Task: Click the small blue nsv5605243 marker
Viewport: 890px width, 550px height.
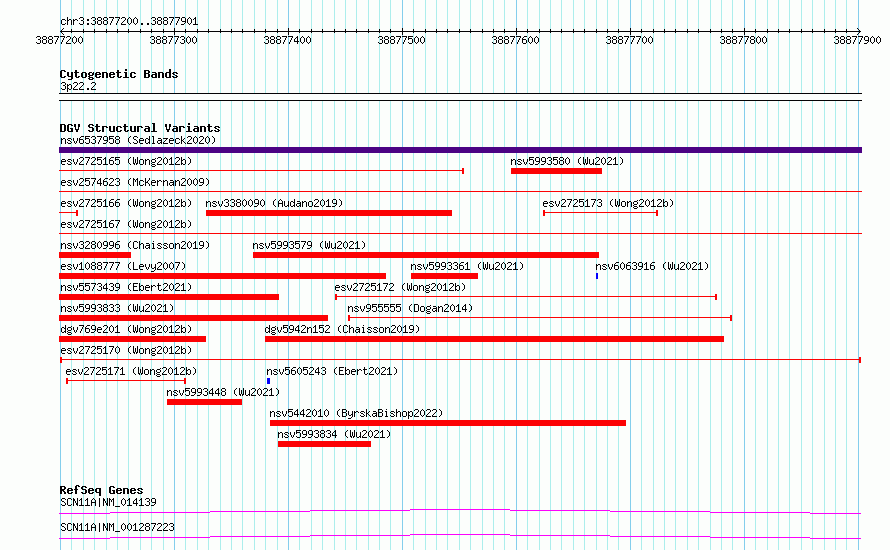Action: pos(268,381)
